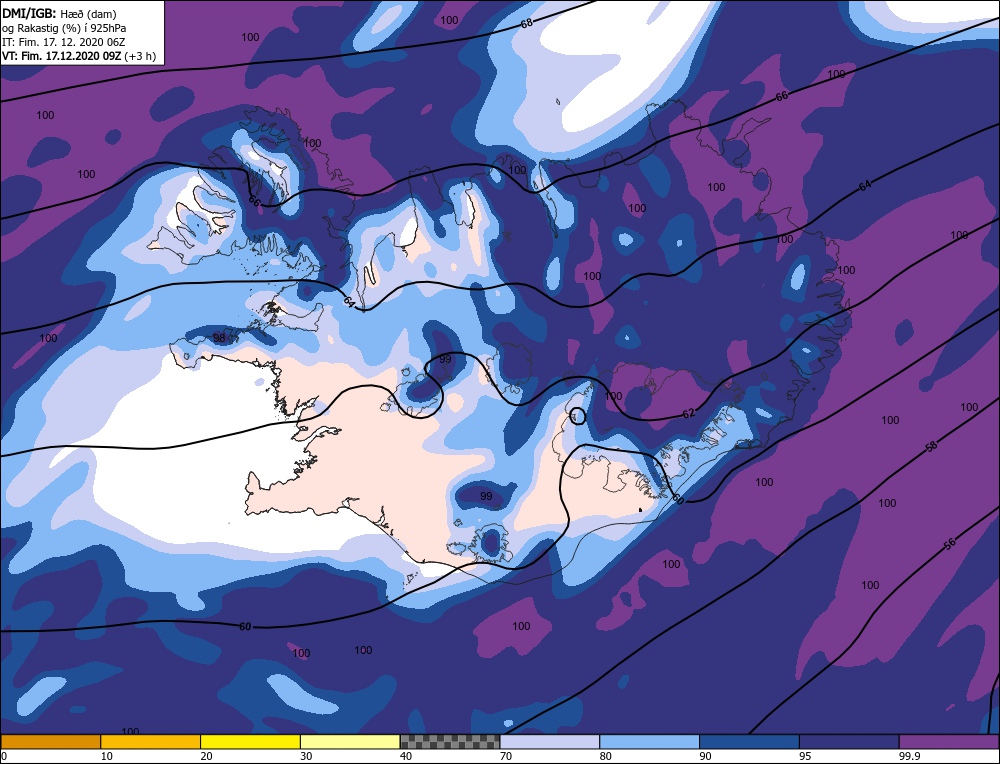Click the orange 10–20 legend swatch

point(151,742)
